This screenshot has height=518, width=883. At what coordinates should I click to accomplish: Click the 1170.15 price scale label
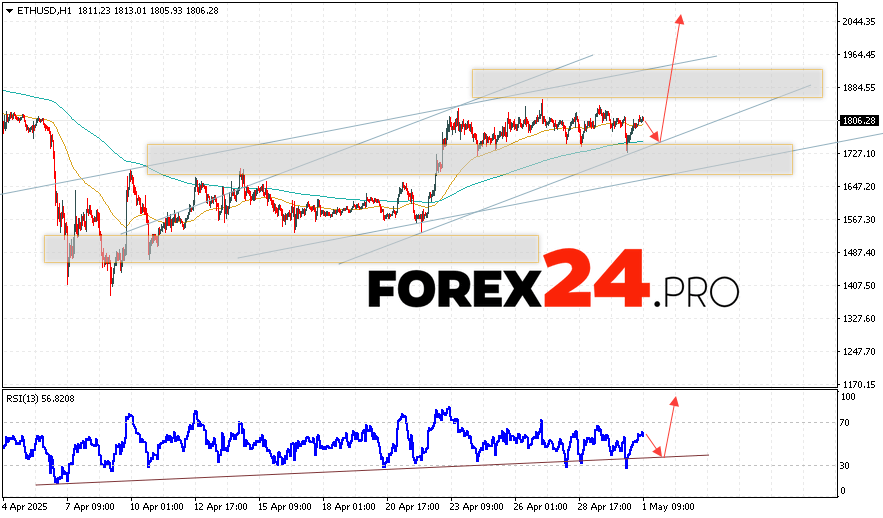click(x=859, y=384)
